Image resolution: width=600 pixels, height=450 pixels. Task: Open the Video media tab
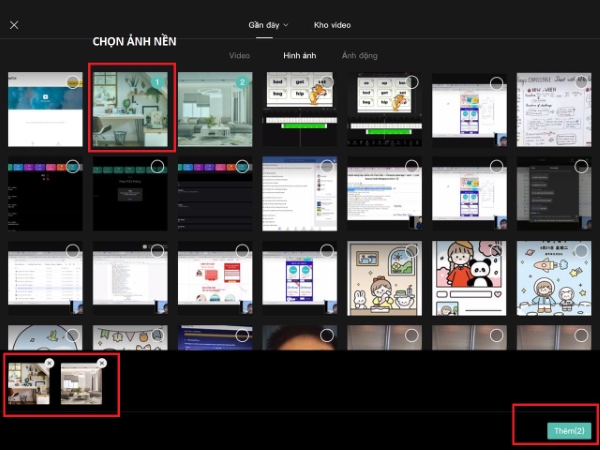[239, 56]
